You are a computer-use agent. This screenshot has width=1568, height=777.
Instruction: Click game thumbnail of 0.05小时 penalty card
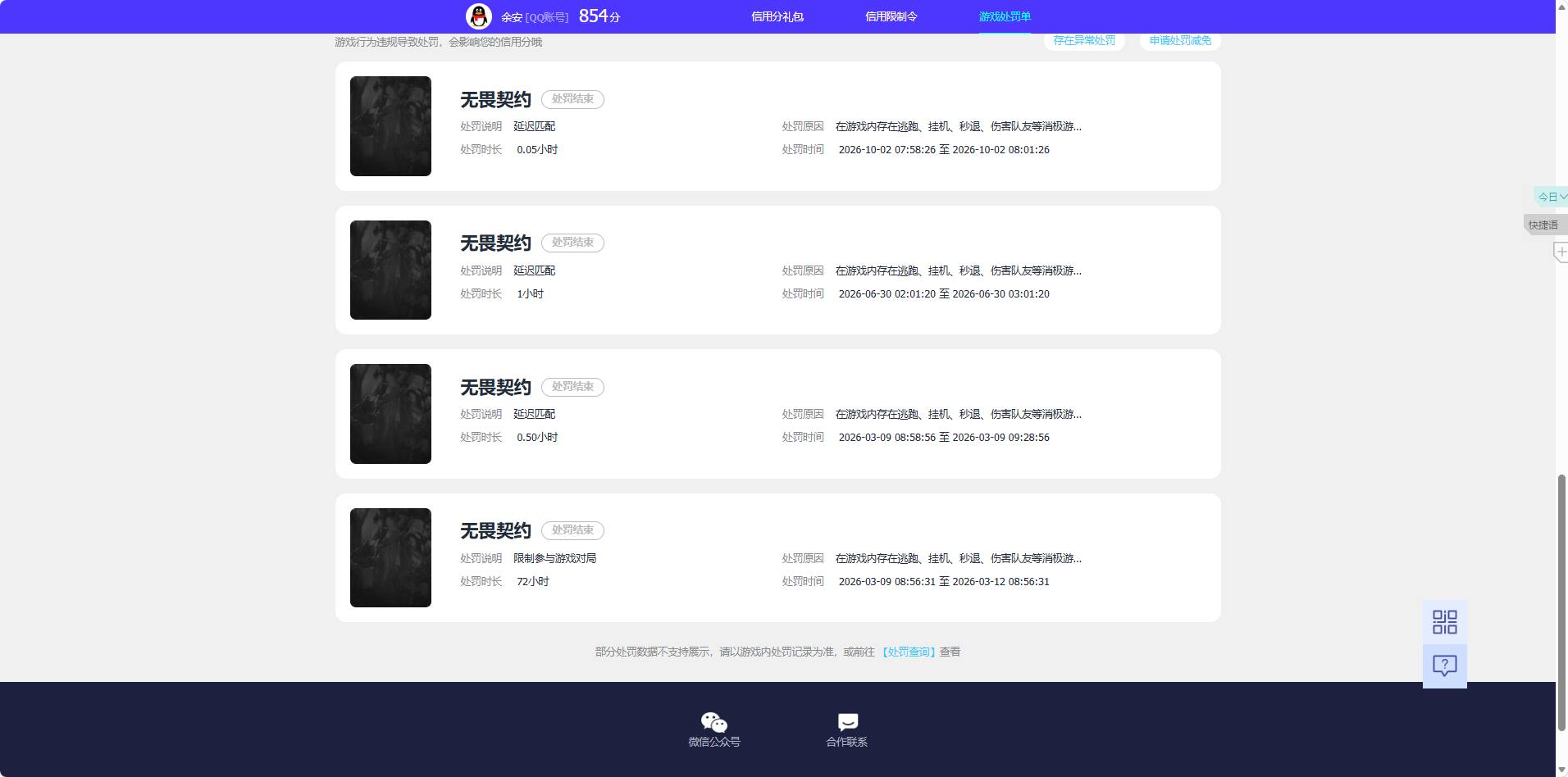coord(390,126)
